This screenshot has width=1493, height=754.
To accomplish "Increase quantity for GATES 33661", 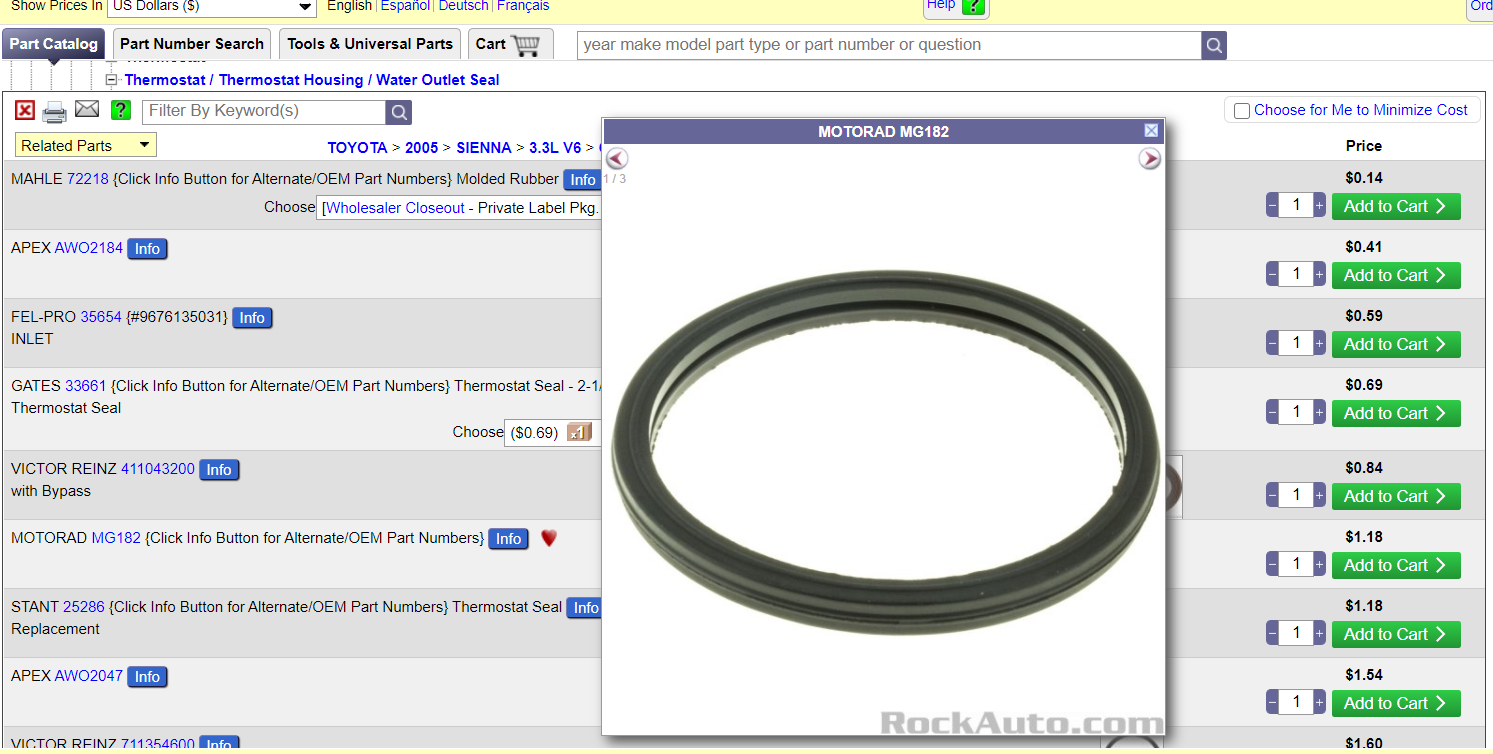I will (1320, 413).
